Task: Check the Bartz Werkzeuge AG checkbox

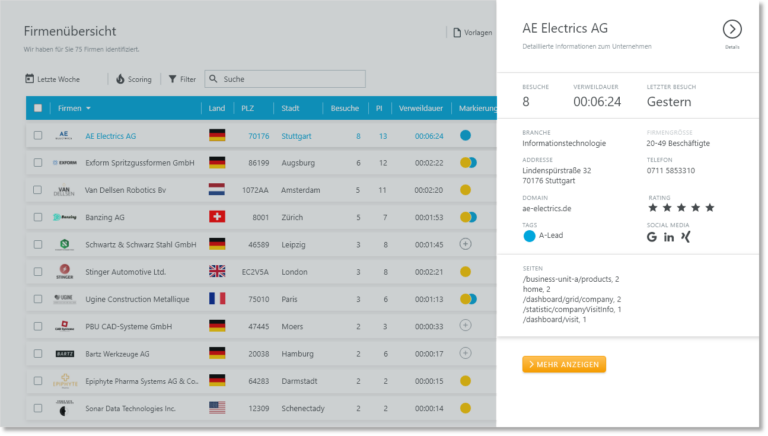Action: [38, 354]
